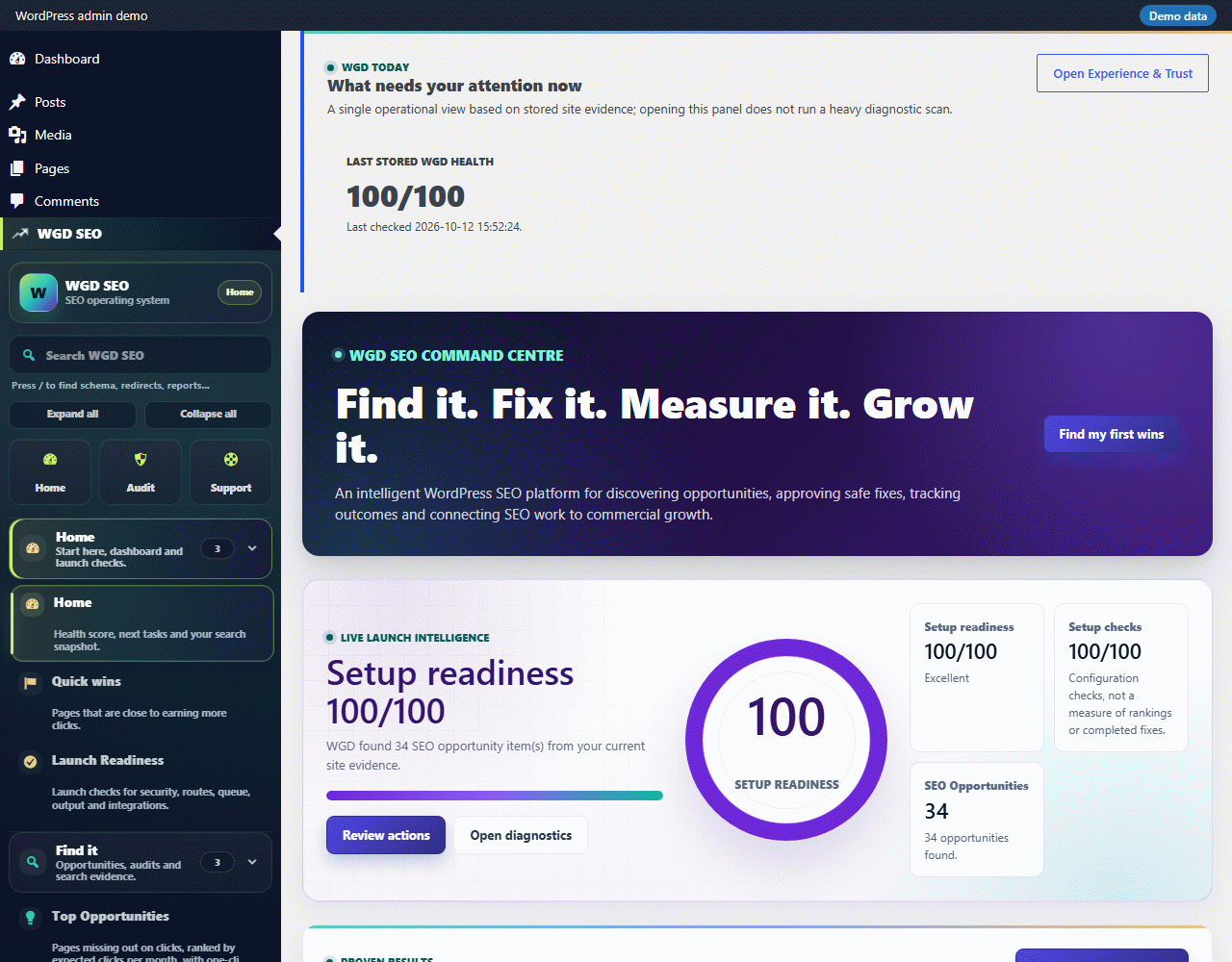The width and height of the screenshot is (1232, 962).
Task: Click the SEO Opportunities 34 card
Action: point(977,820)
